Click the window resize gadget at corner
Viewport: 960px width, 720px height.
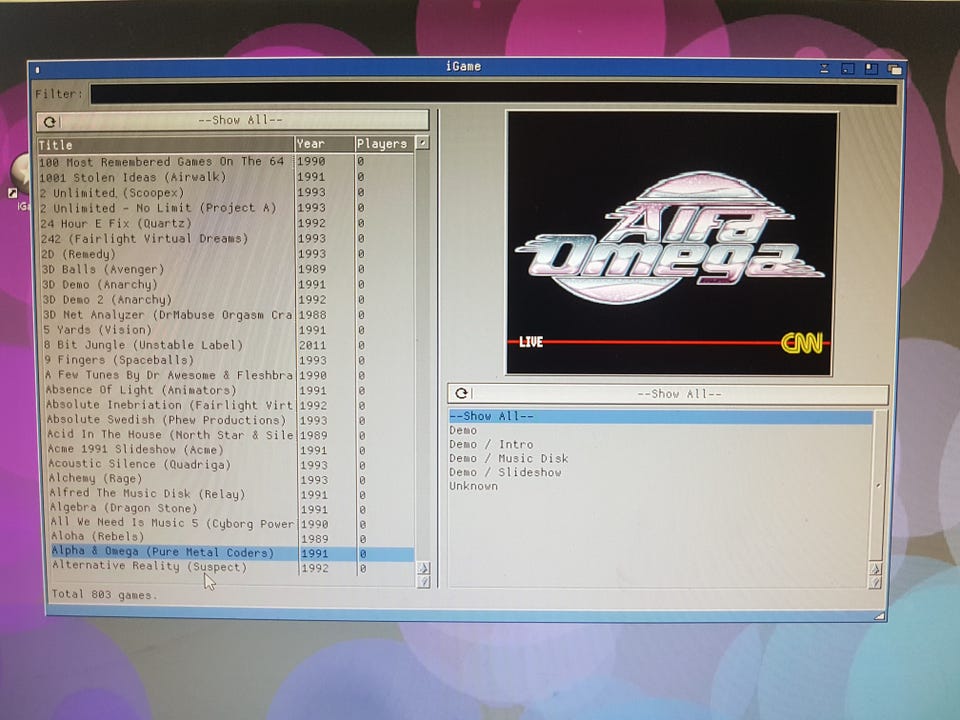[879, 616]
